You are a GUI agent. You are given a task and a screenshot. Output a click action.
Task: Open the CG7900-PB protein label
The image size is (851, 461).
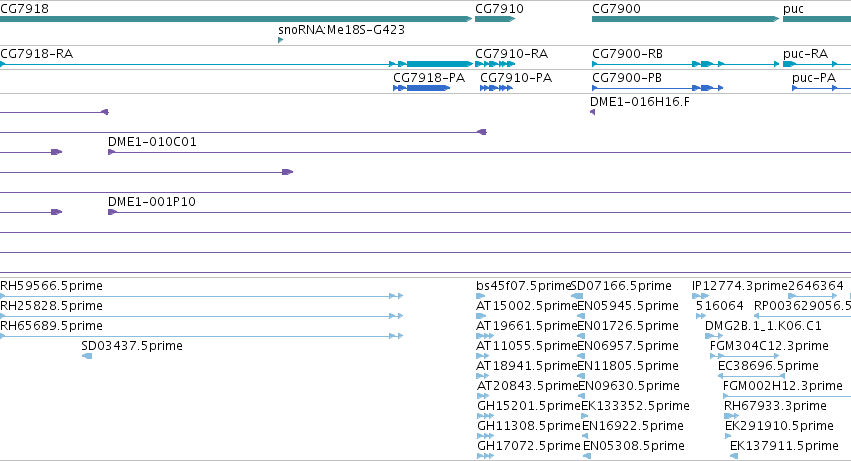coord(627,78)
